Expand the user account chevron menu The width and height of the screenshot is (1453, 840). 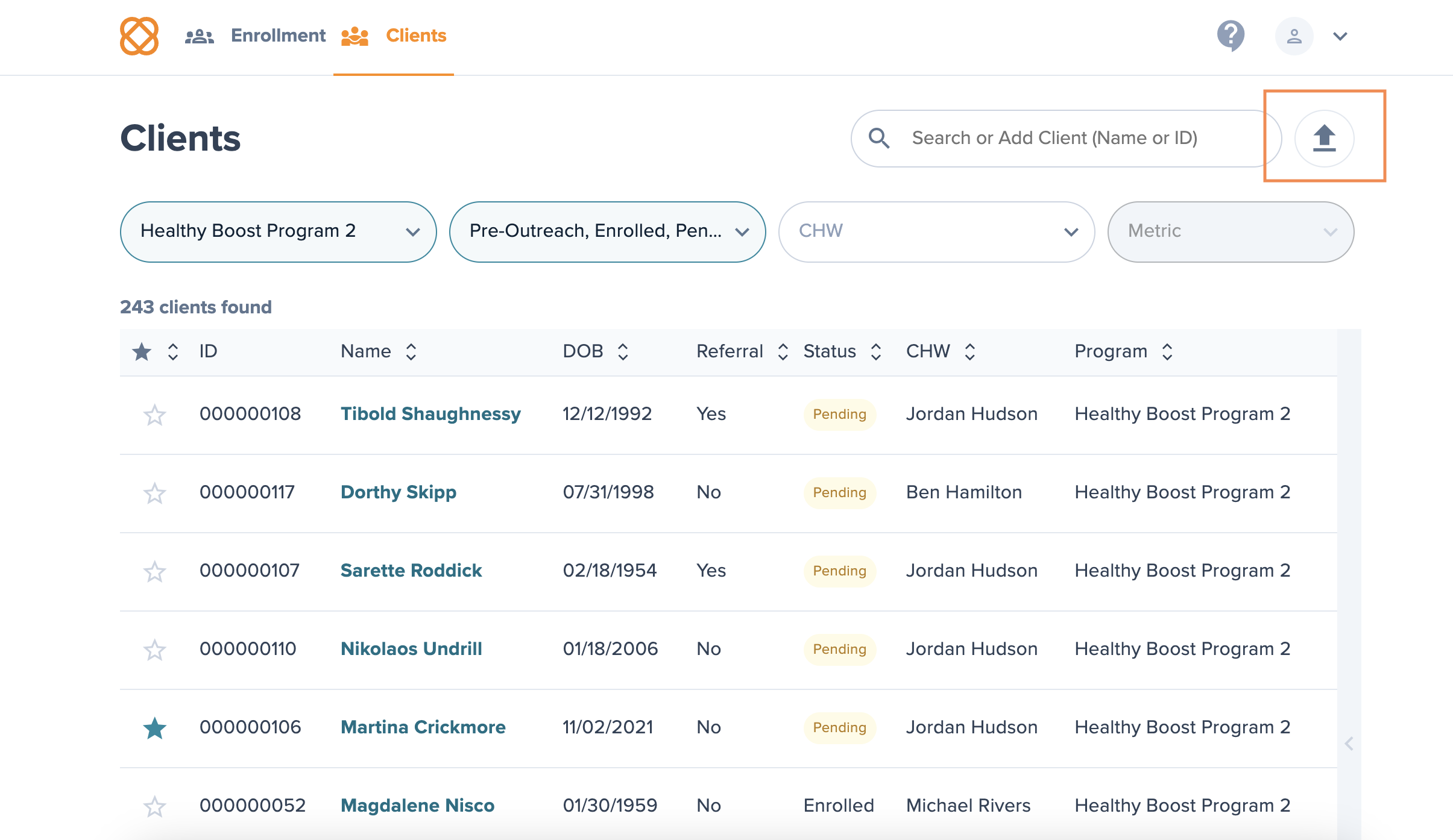pos(1340,36)
